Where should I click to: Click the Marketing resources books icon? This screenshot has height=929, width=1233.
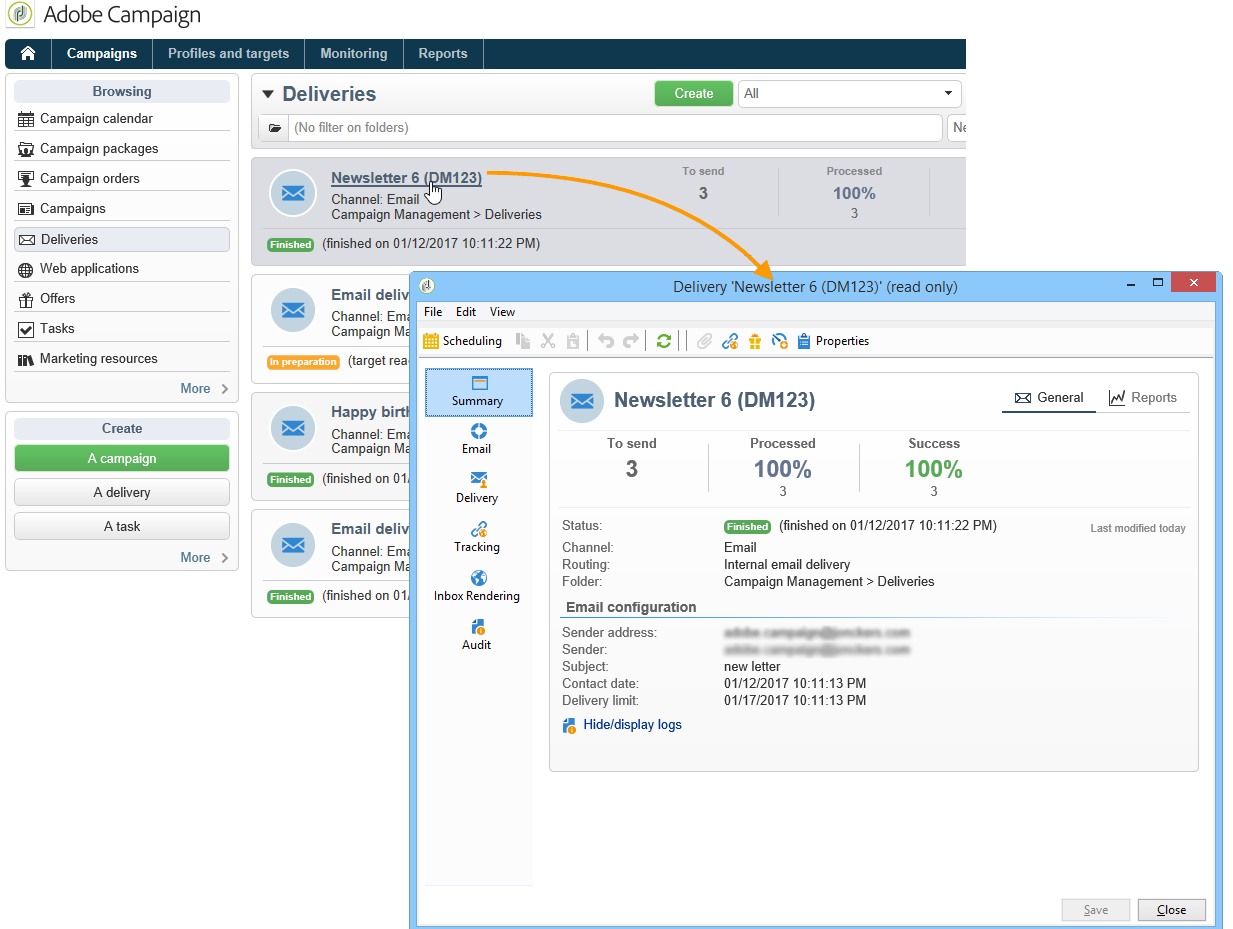click(26, 359)
